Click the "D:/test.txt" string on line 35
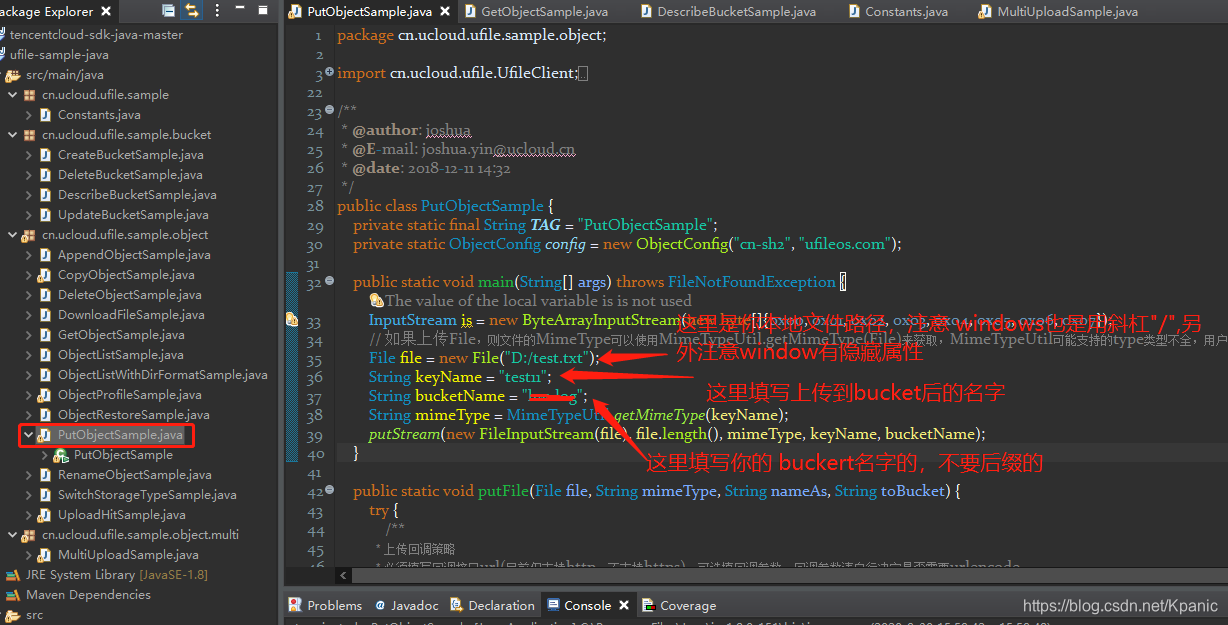The image size is (1228, 625). tap(545, 358)
